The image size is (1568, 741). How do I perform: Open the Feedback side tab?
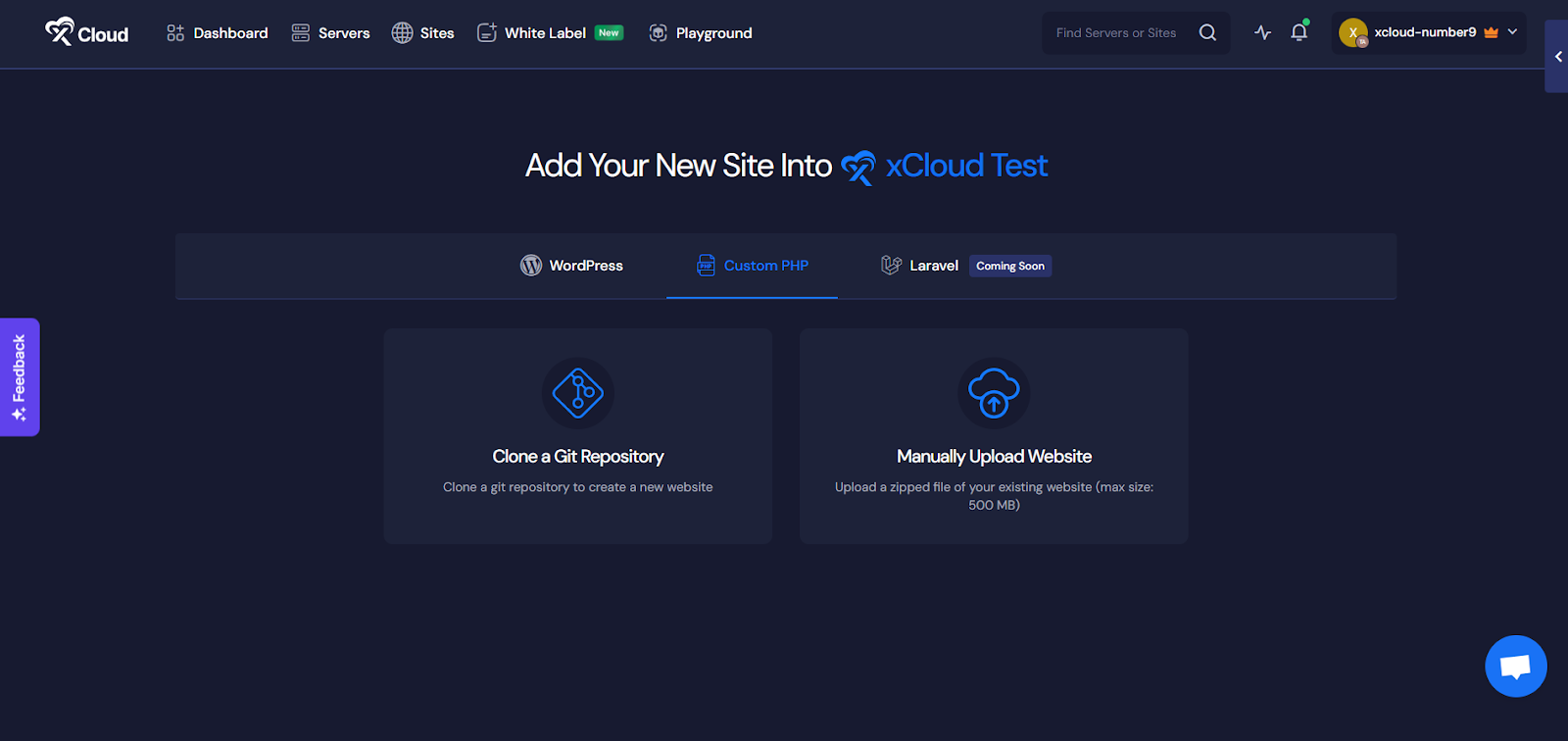(20, 377)
